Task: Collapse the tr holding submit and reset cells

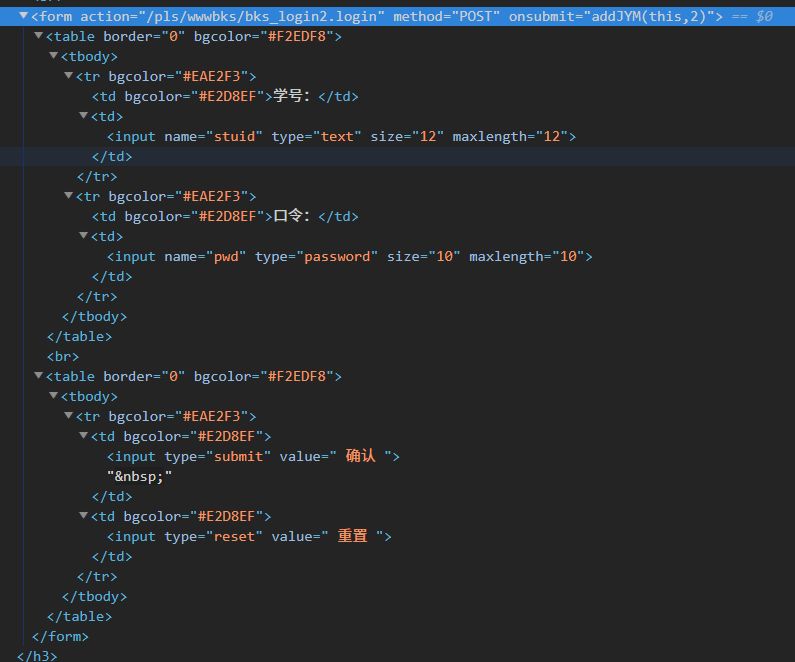Action: click(x=68, y=415)
